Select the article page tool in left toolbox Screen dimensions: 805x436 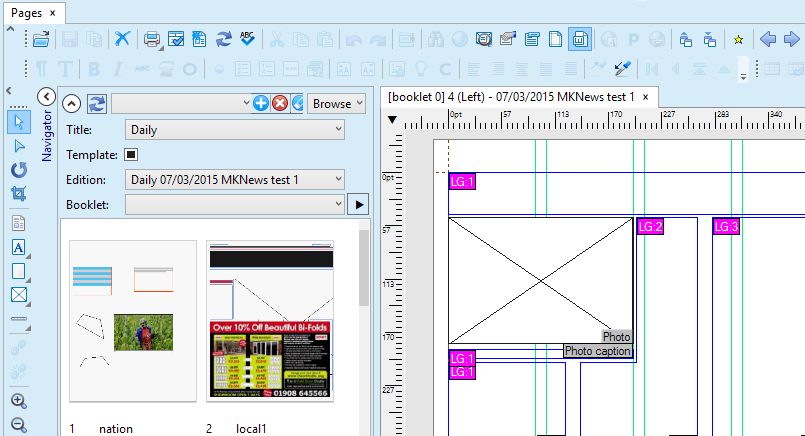coord(18,223)
